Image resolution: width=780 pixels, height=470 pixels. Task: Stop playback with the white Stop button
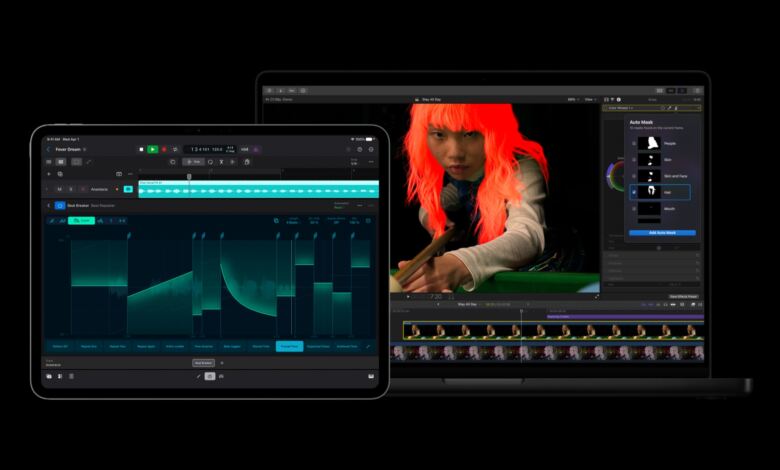click(141, 149)
